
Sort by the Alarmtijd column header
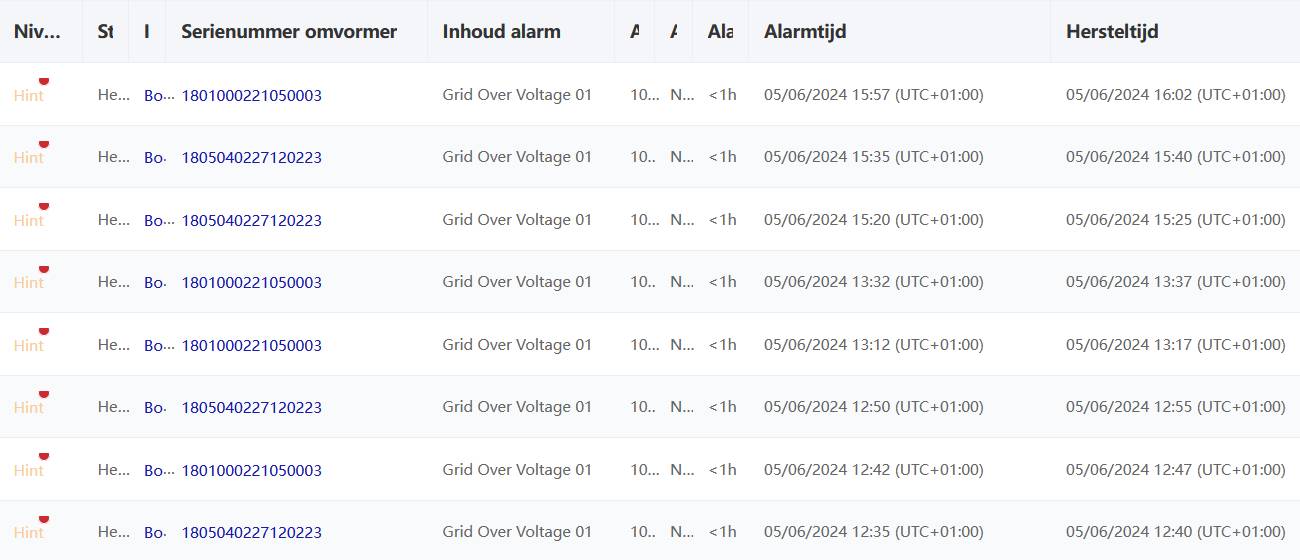click(x=805, y=31)
